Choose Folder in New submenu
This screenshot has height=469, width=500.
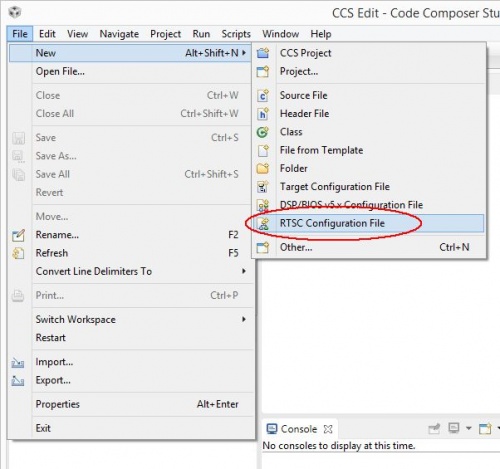pyautogui.click(x=369, y=168)
